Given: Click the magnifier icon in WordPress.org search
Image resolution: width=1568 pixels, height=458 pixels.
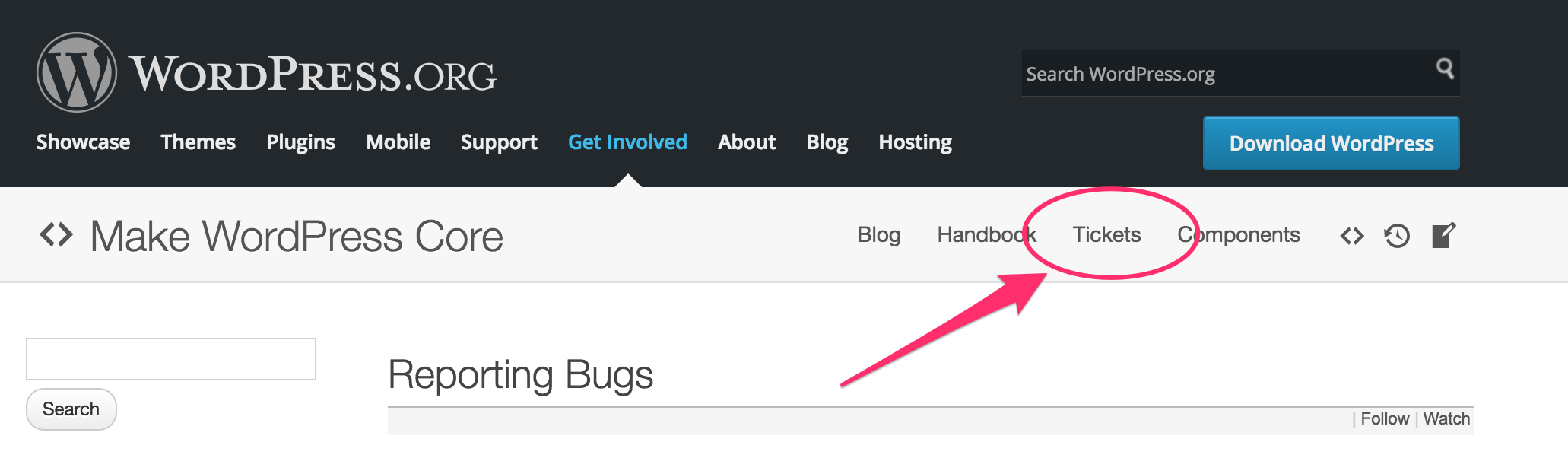Looking at the screenshot, I should point(1445,69).
